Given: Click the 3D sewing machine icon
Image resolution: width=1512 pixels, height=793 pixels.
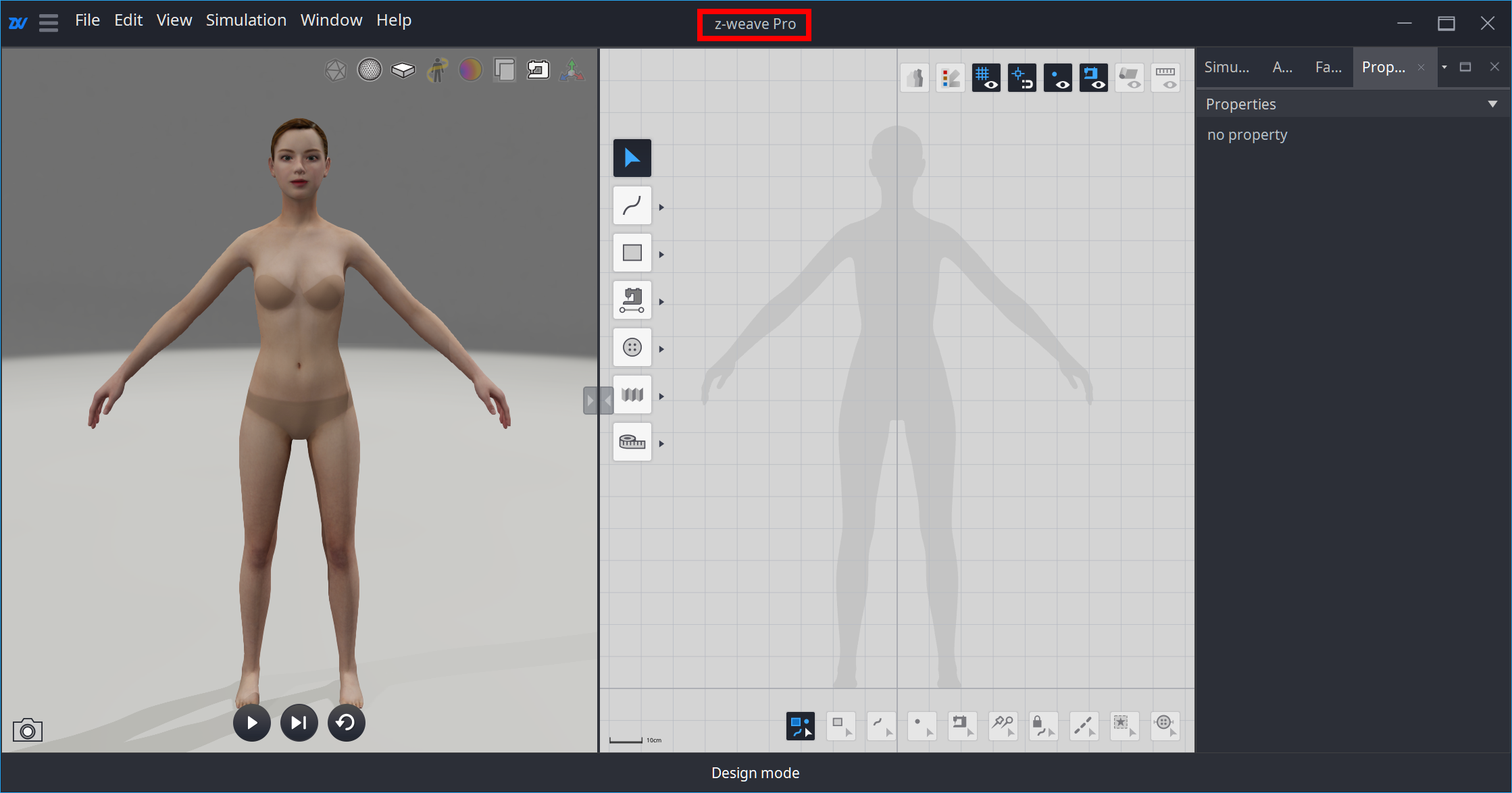Looking at the screenshot, I should [x=538, y=70].
